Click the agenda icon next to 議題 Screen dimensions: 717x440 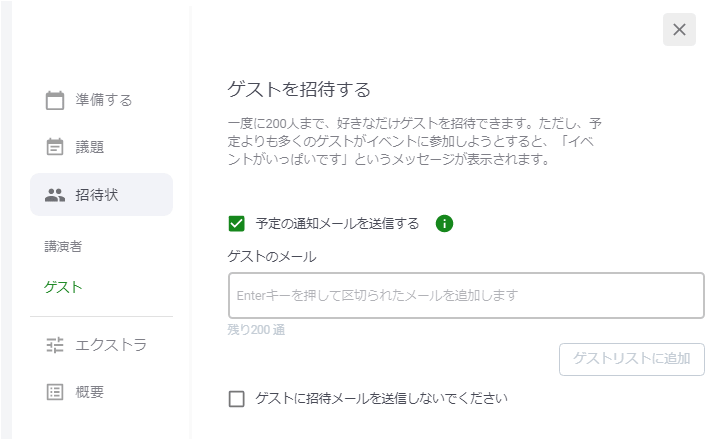point(55,147)
